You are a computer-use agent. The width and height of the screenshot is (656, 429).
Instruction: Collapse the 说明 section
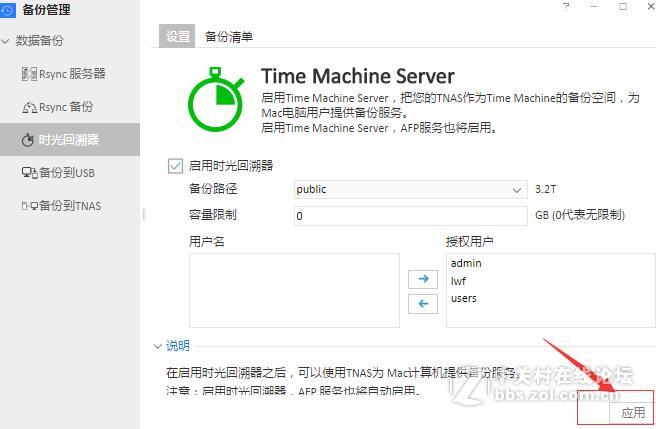click(x=158, y=346)
